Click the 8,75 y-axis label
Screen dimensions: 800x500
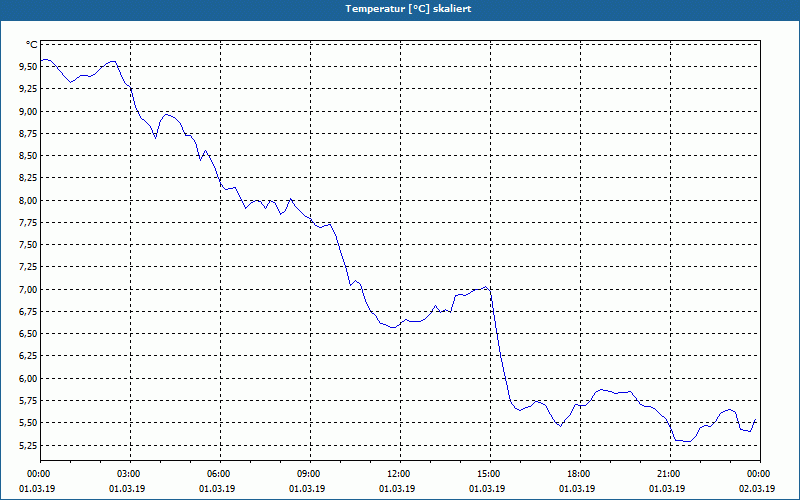coord(29,134)
